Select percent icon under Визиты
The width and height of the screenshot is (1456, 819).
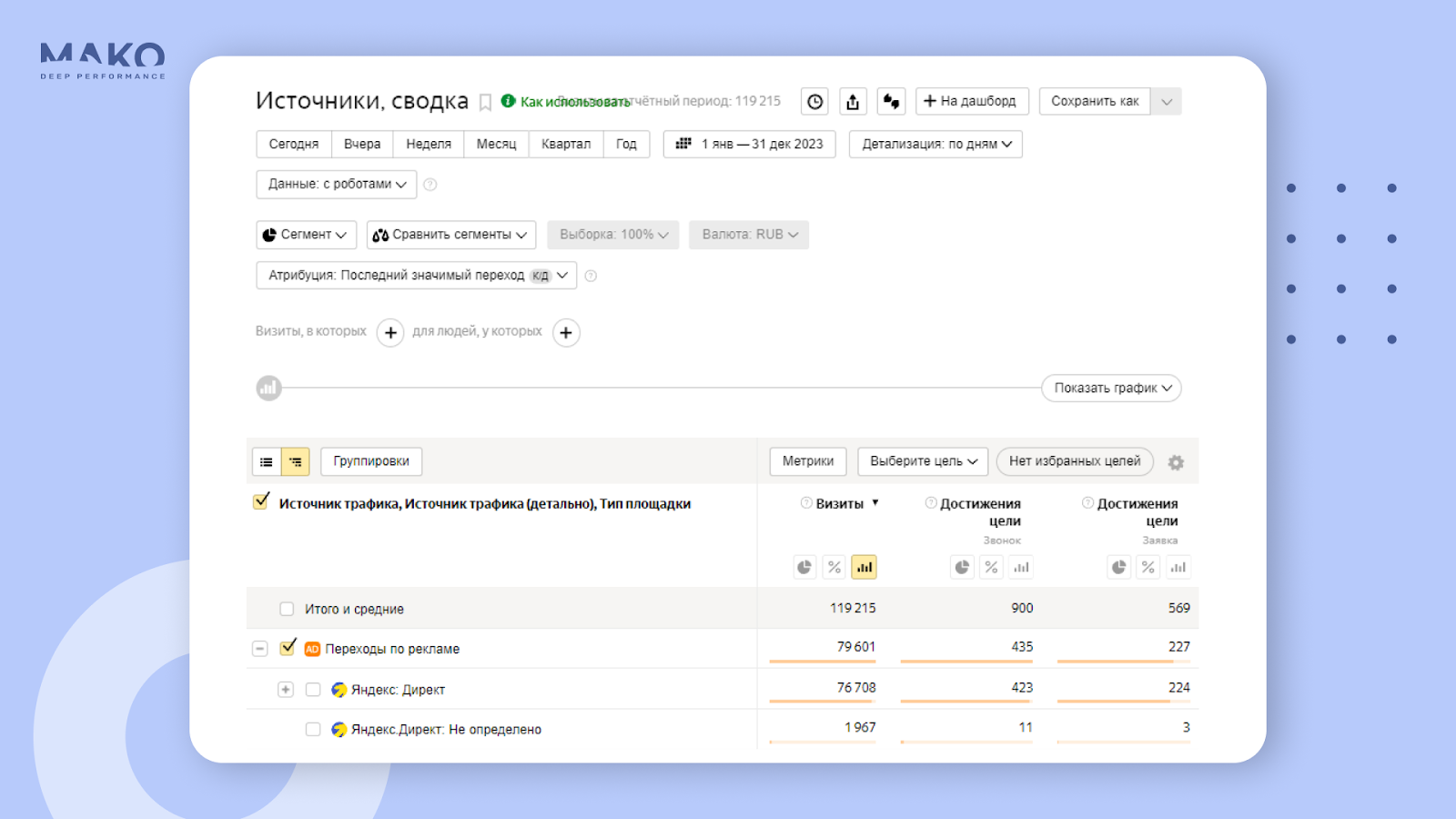834,568
